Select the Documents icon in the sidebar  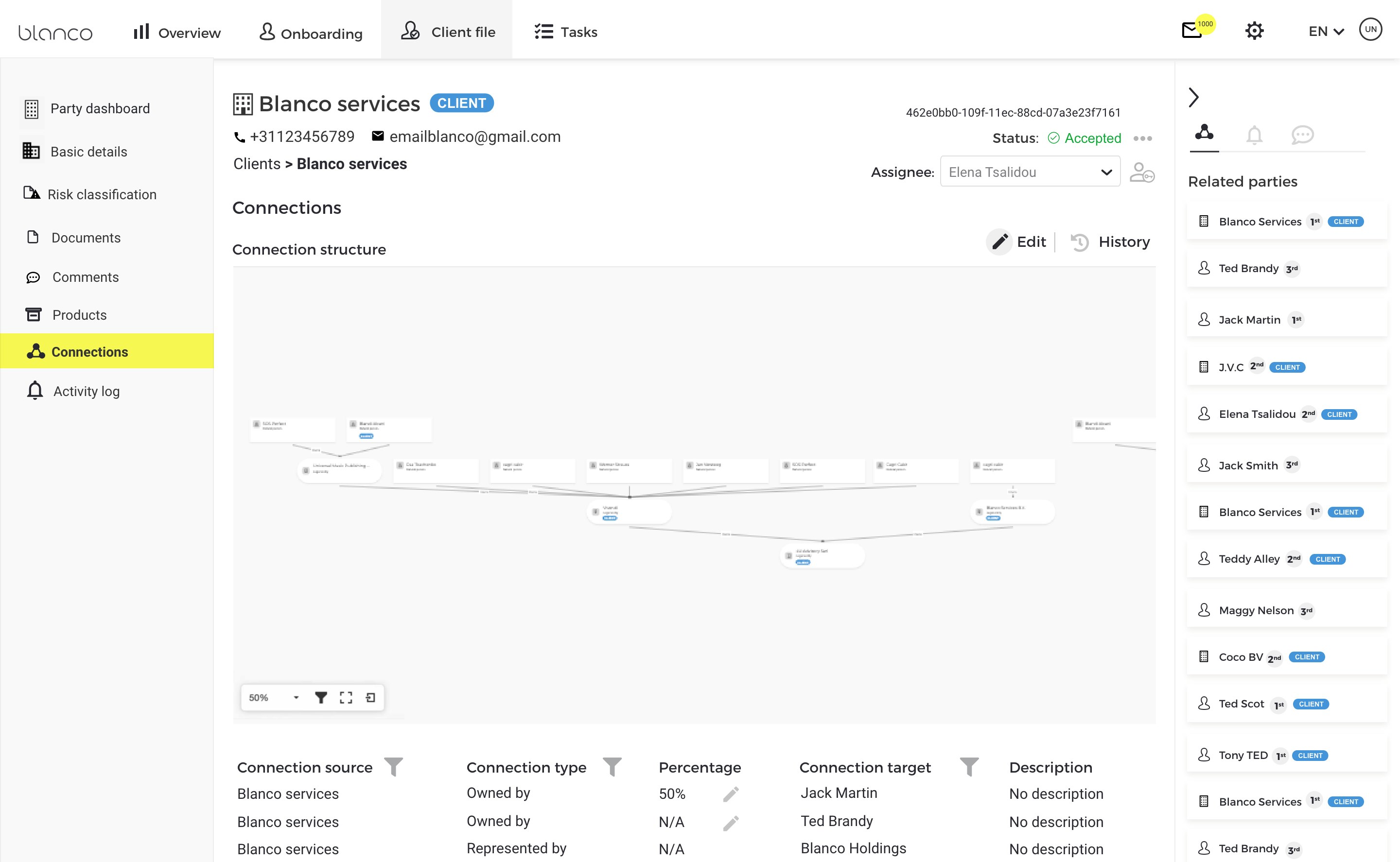pos(33,237)
